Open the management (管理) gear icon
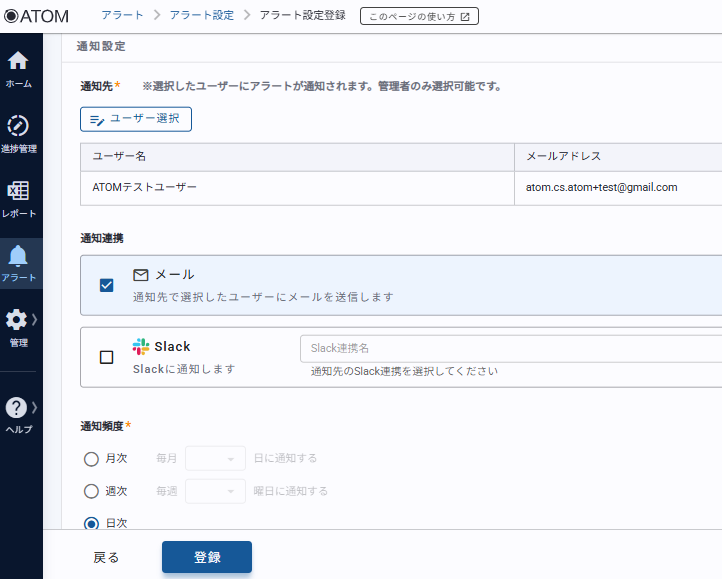 pyautogui.click(x=17, y=320)
